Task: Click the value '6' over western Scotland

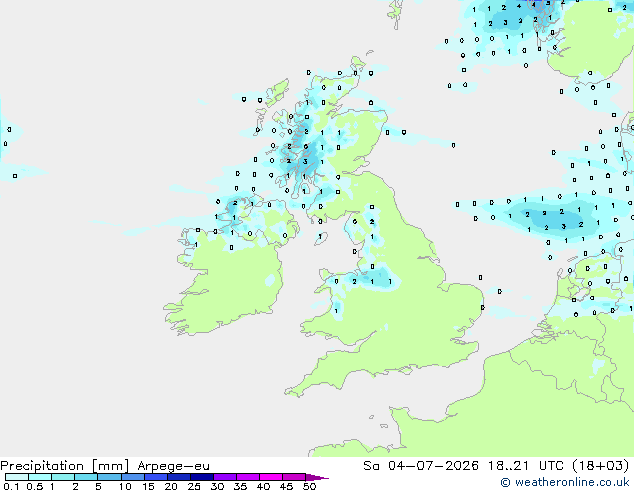Action: coord(306,147)
